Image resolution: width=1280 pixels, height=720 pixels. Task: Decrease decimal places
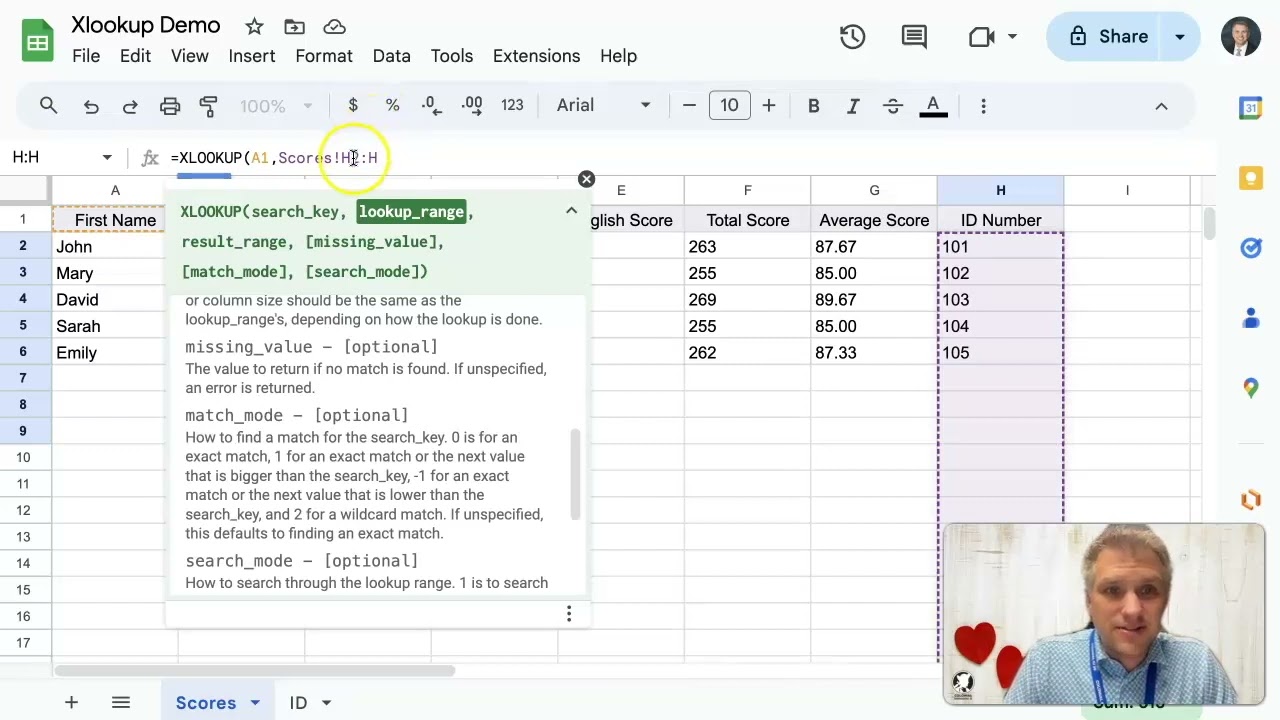click(x=432, y=105)
